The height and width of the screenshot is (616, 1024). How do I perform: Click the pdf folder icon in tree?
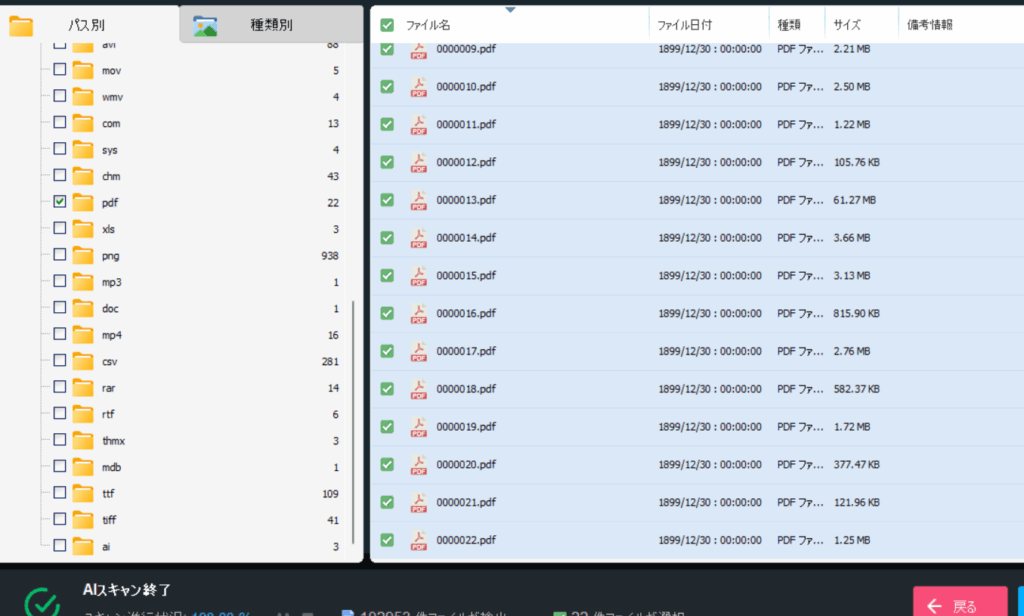[x=82, y=202]
